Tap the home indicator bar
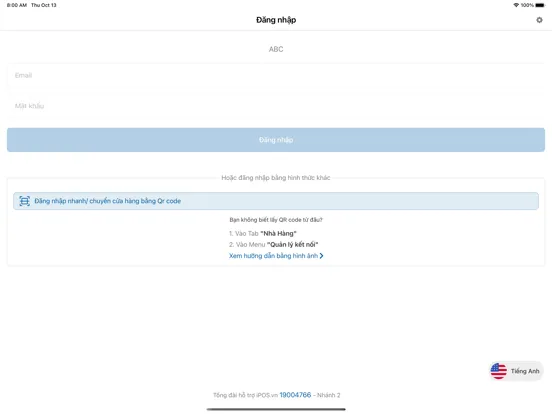 point(276,409)
